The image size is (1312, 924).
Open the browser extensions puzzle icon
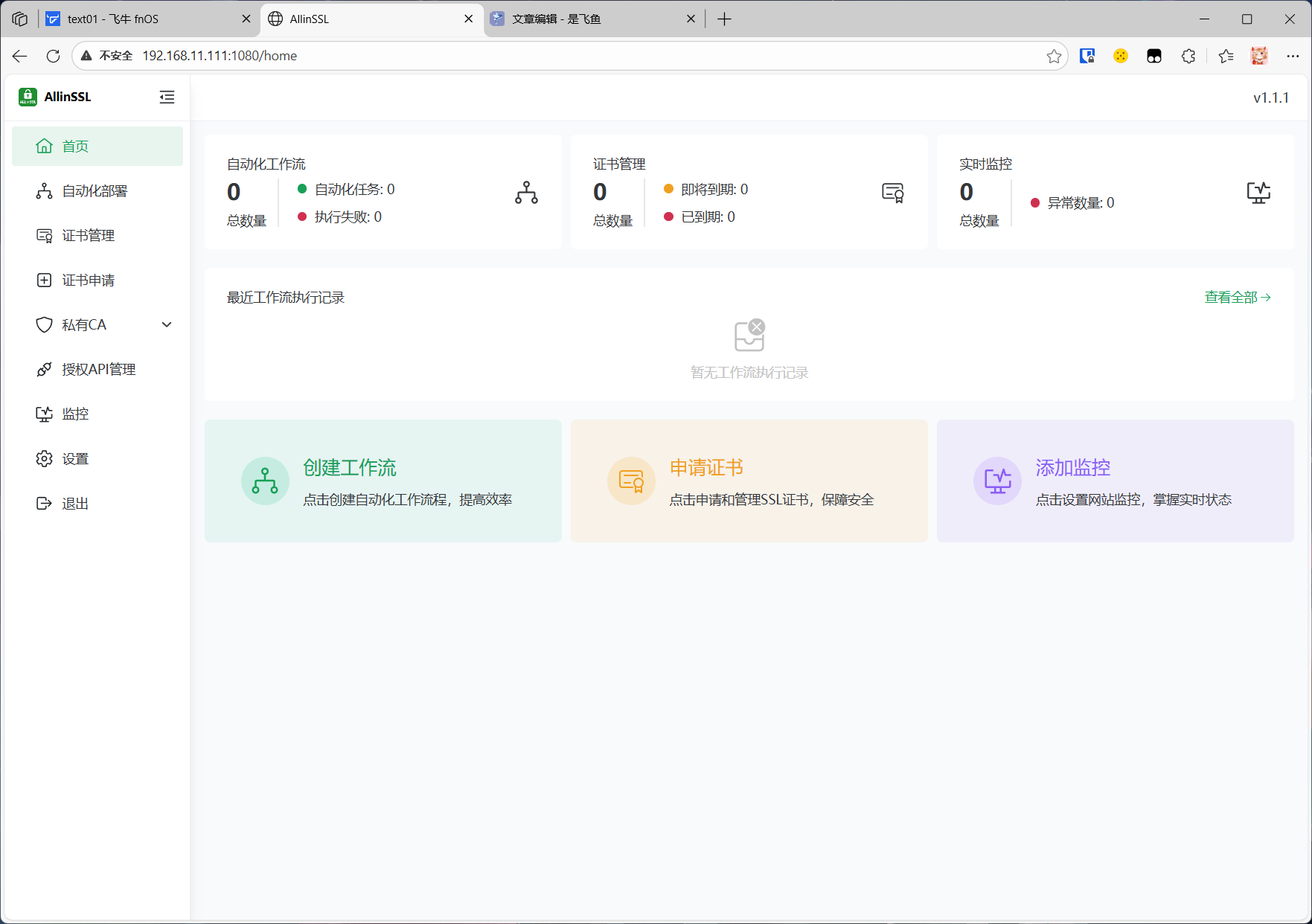click(x=1188, y=56)
